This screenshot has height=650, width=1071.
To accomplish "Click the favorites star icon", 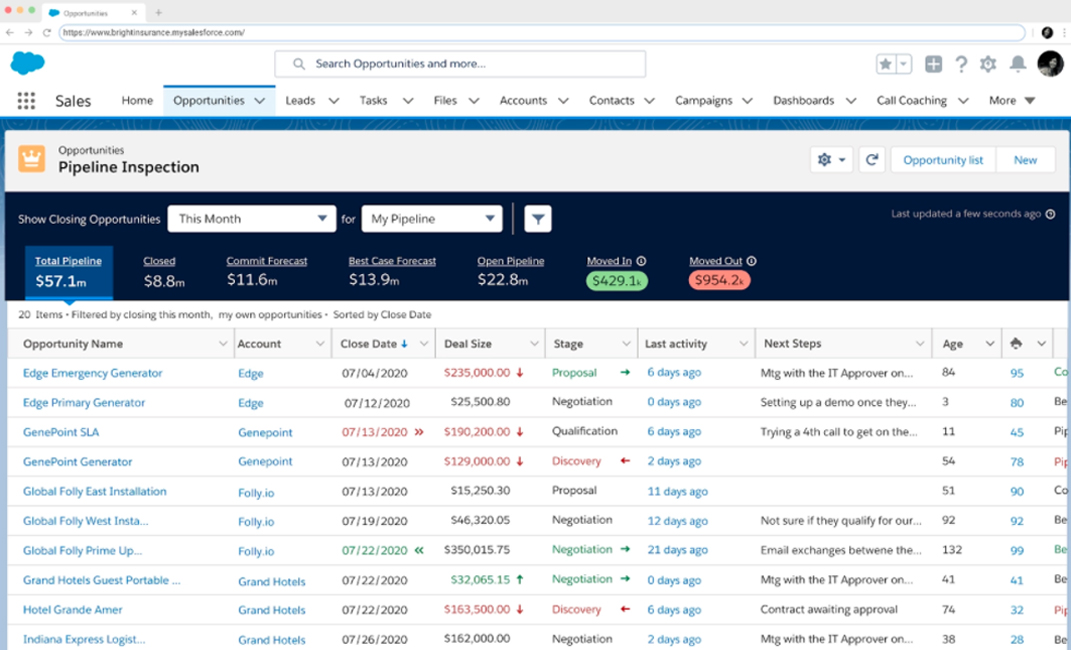I will [886, 64].
